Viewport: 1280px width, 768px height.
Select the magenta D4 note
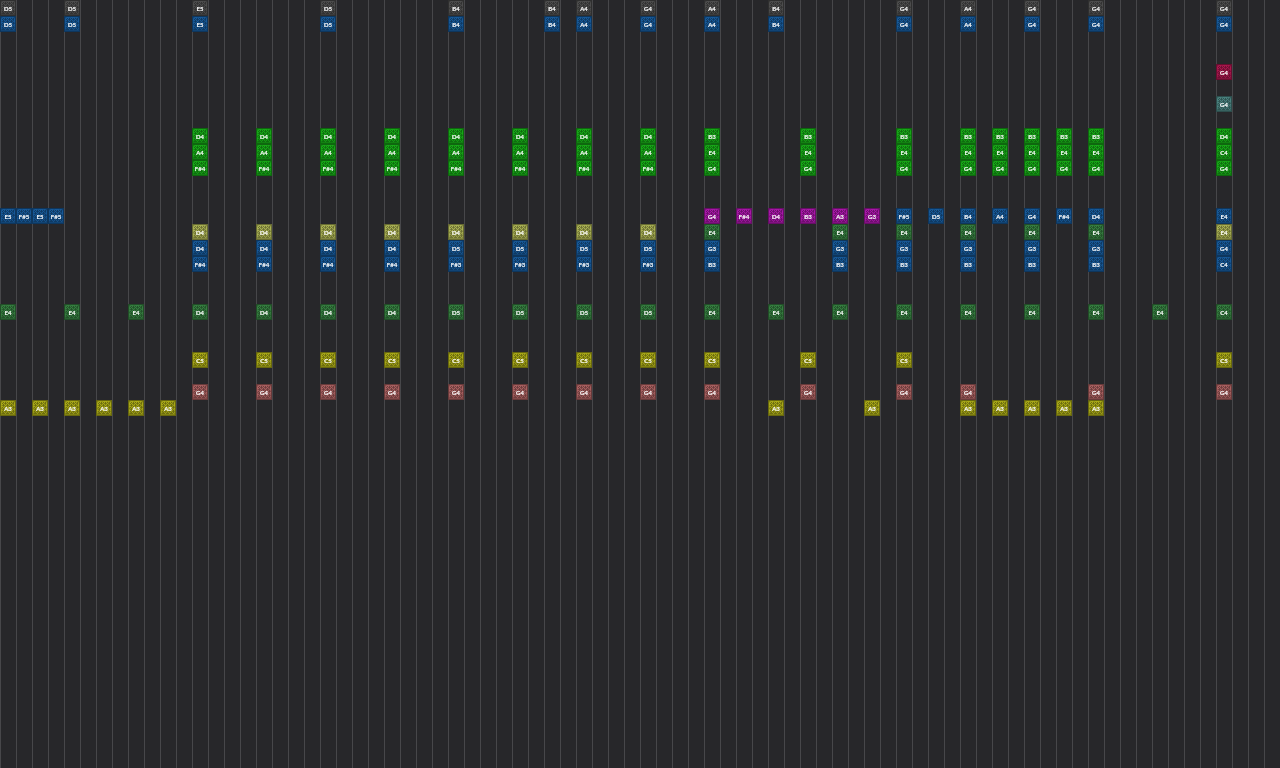pyautogui.click(x=776, y=216)
